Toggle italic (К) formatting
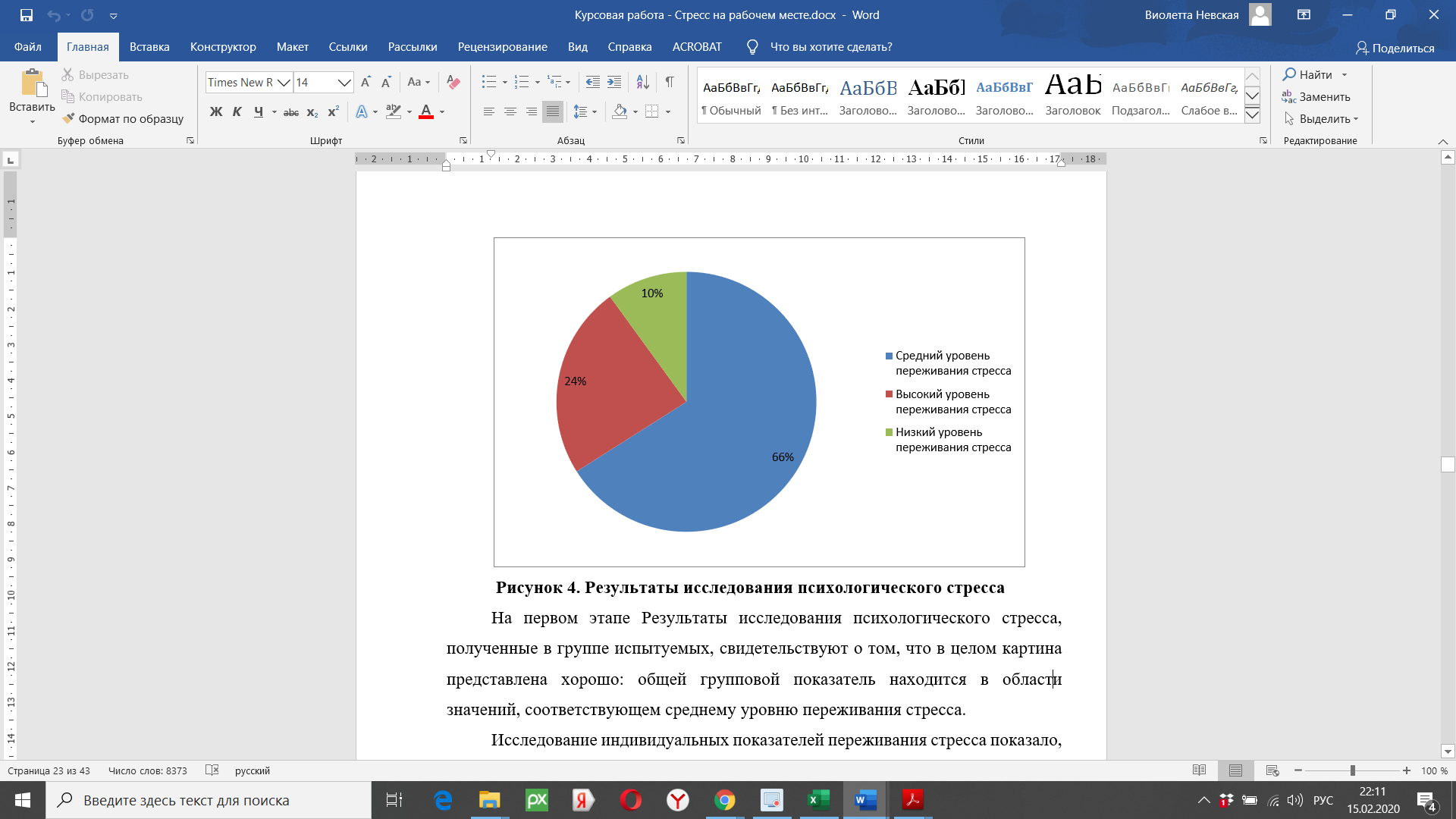 237,112
